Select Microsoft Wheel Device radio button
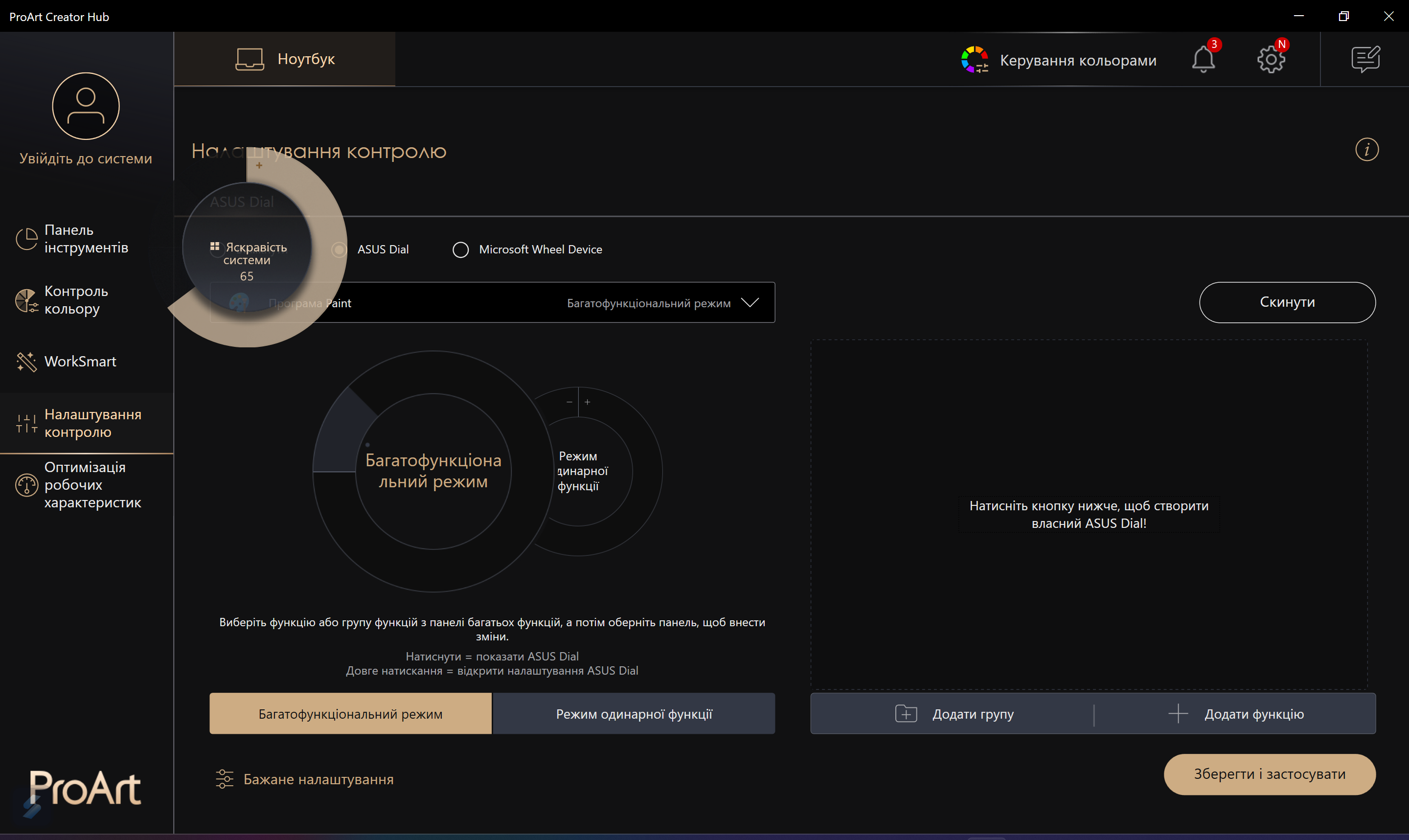Image resolution: width=1409 pixels, height=840 pixels. pos(460,250)
